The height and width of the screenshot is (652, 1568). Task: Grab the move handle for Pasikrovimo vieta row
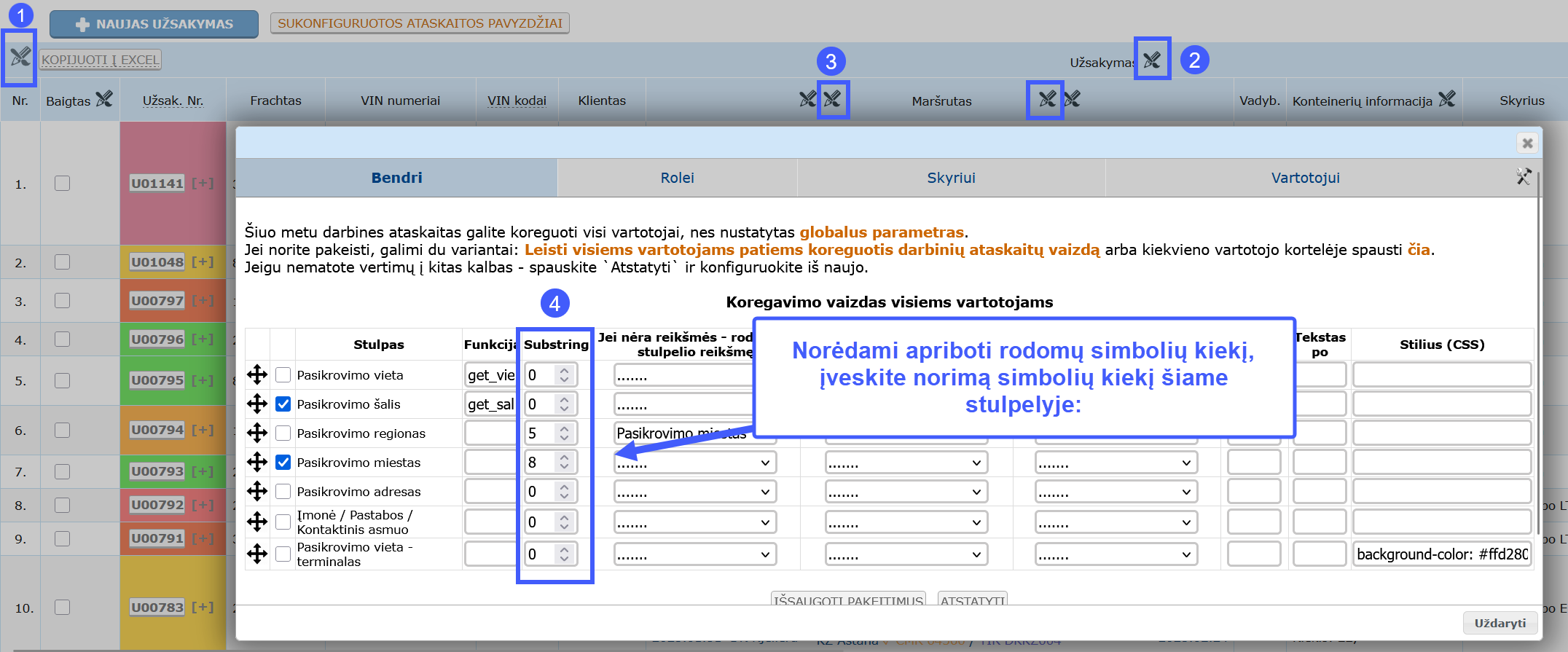pos(257,375)
